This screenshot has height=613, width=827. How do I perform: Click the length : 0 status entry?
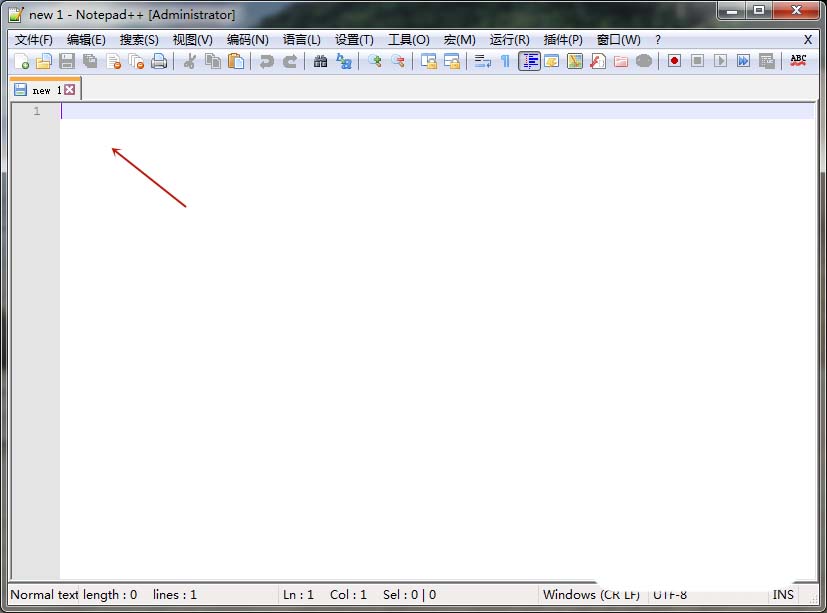coord(110,595)
